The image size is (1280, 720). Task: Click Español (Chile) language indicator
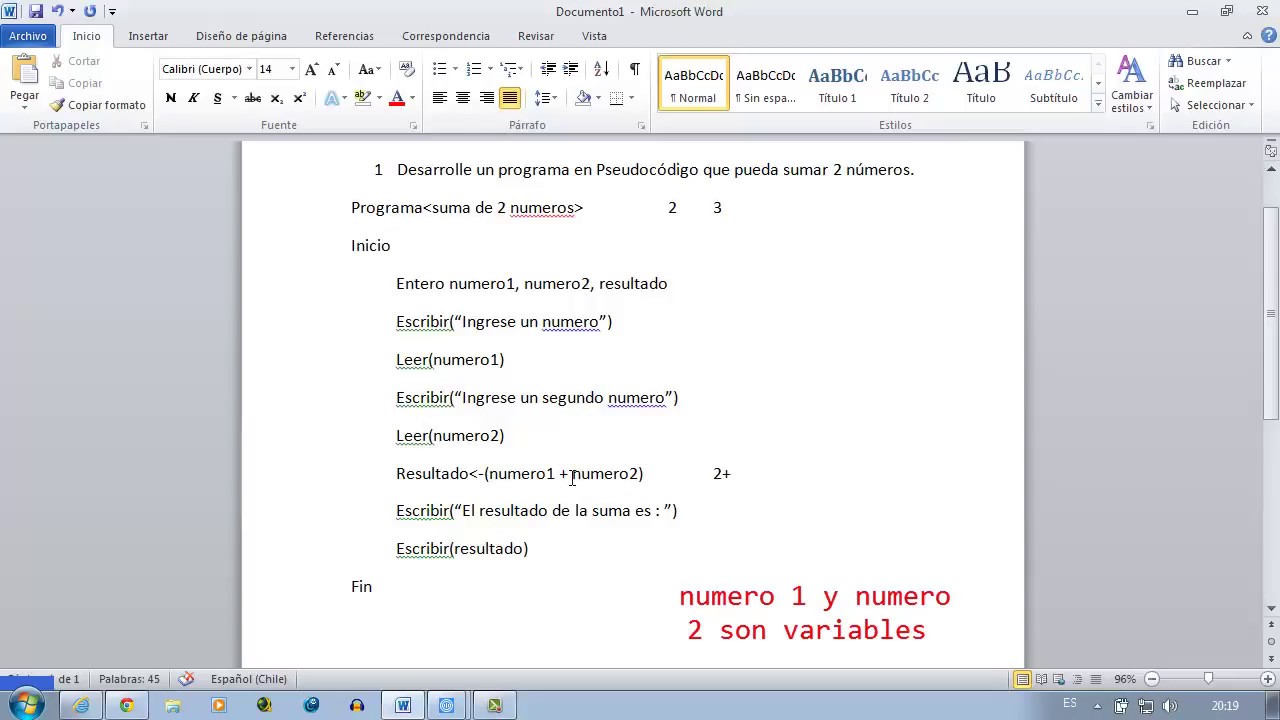pos(248,679)
